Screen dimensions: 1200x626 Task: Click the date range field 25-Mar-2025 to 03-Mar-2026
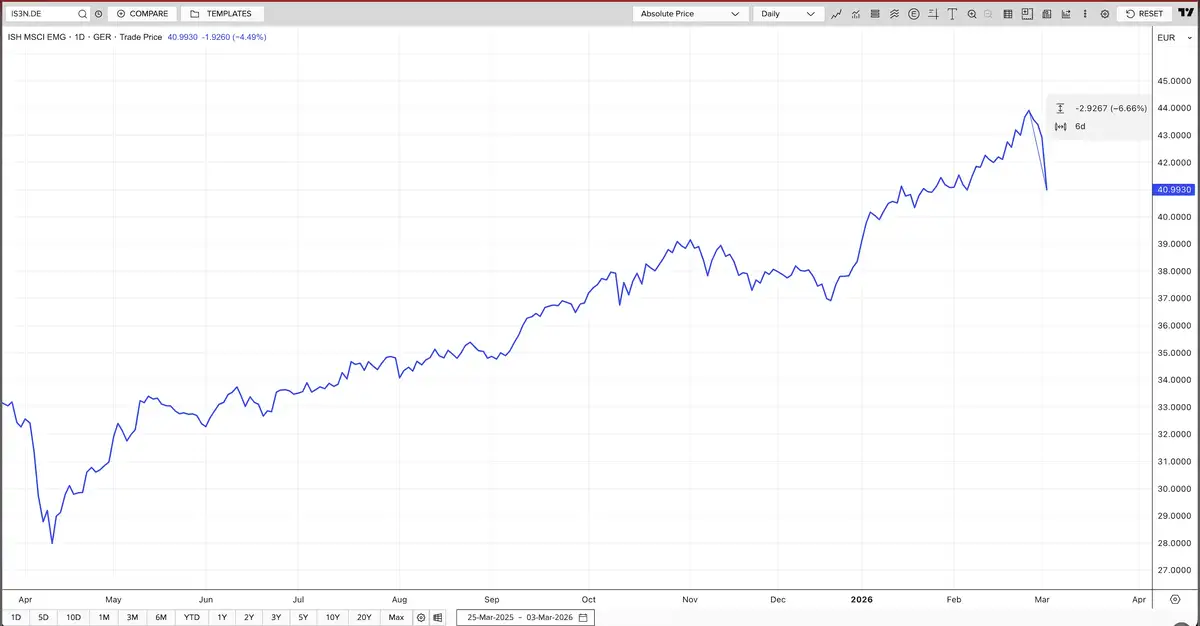[x=525, y=617]
